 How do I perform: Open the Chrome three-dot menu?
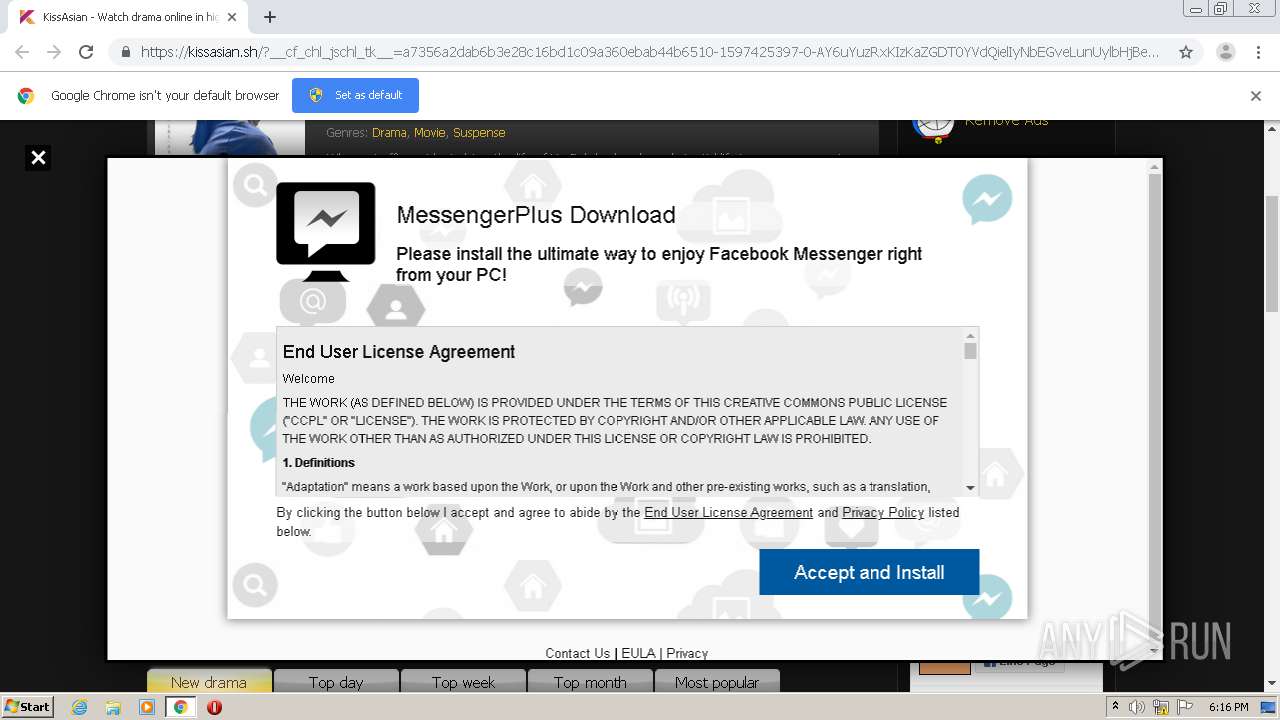(1257, 52)
